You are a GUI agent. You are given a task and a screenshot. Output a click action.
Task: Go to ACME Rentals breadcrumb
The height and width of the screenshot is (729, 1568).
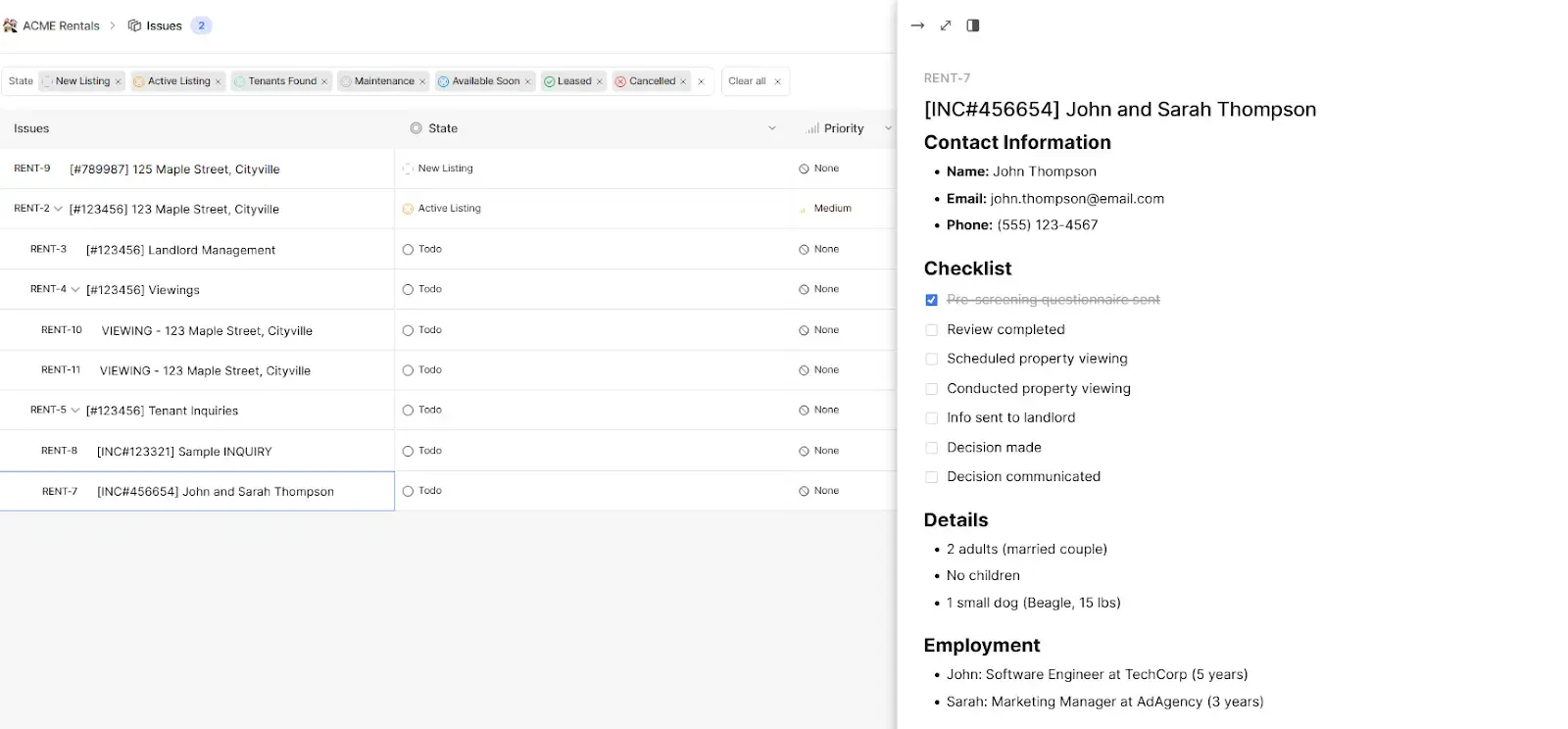[x=61, y=25]
